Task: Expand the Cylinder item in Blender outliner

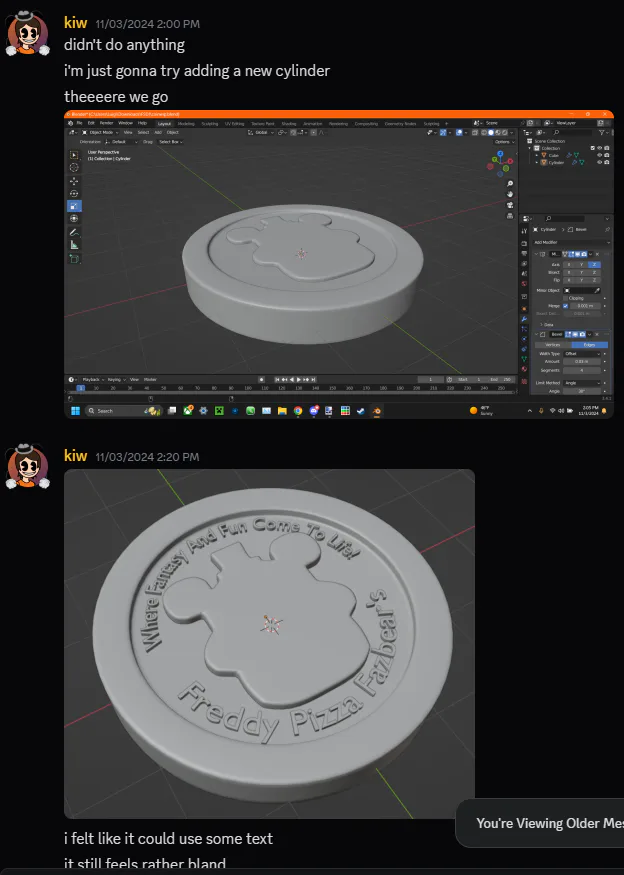Action: tap(537, 162)
